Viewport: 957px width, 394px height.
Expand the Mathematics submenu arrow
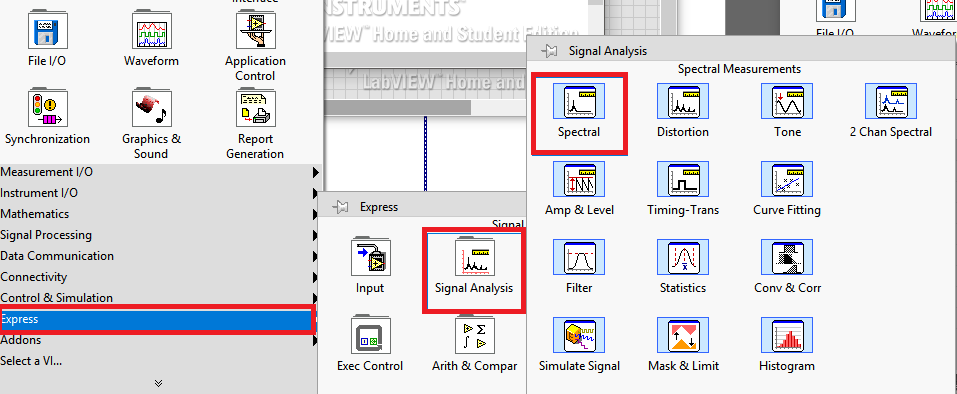tap(316, 214)
